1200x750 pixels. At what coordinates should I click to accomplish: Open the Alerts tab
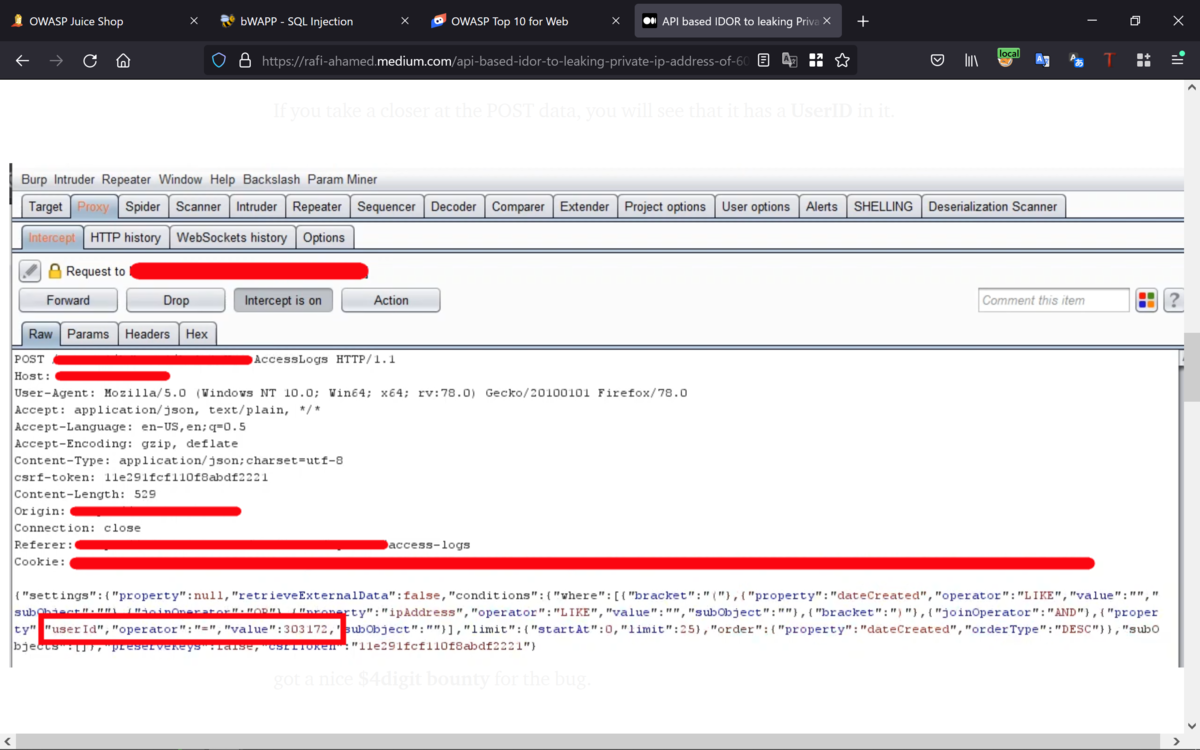click(x=822, y=207)
